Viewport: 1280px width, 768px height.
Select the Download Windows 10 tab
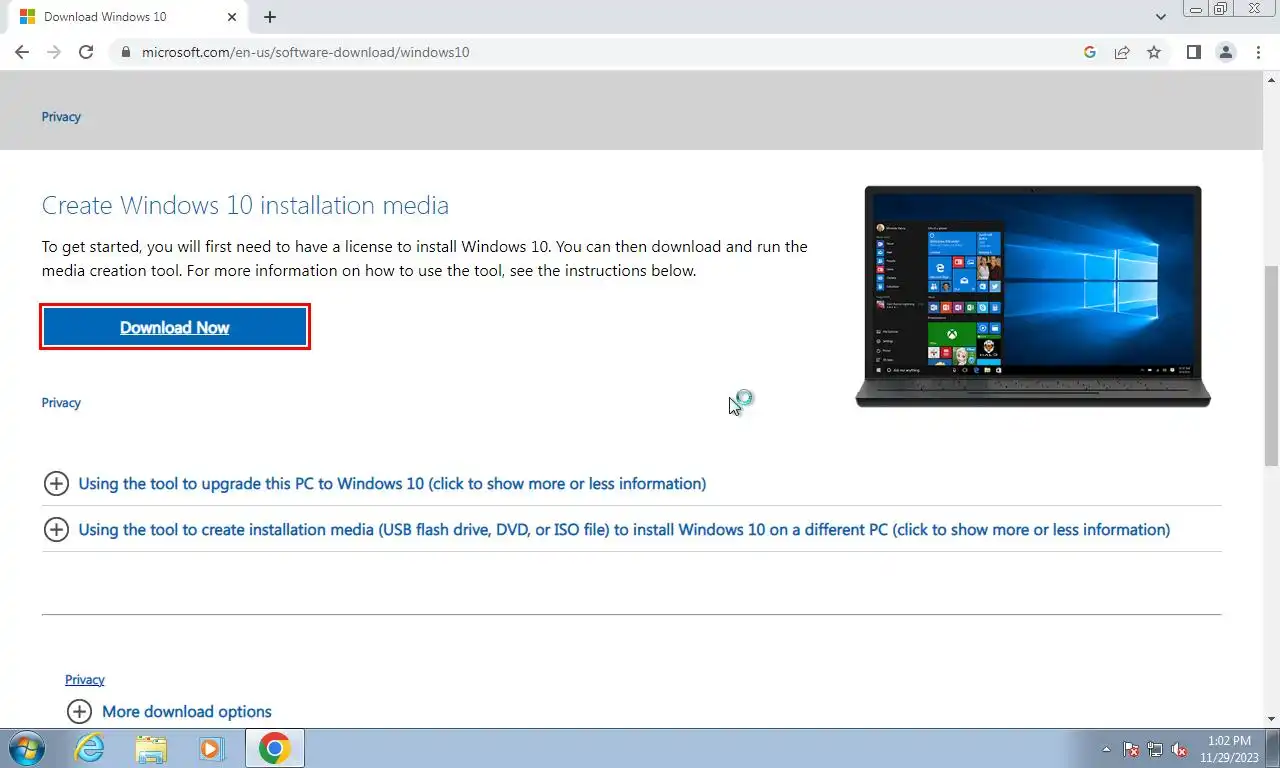(124, 17)
